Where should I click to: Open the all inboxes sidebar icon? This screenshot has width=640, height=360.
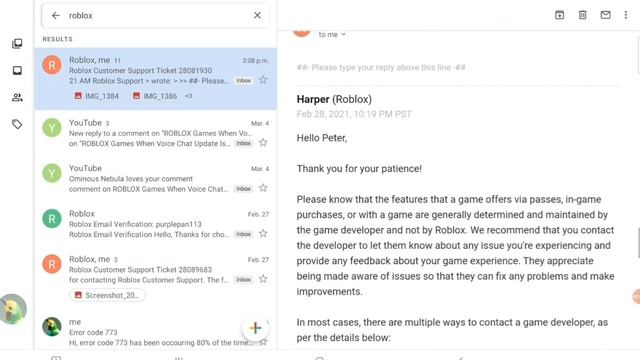(17, 43)
